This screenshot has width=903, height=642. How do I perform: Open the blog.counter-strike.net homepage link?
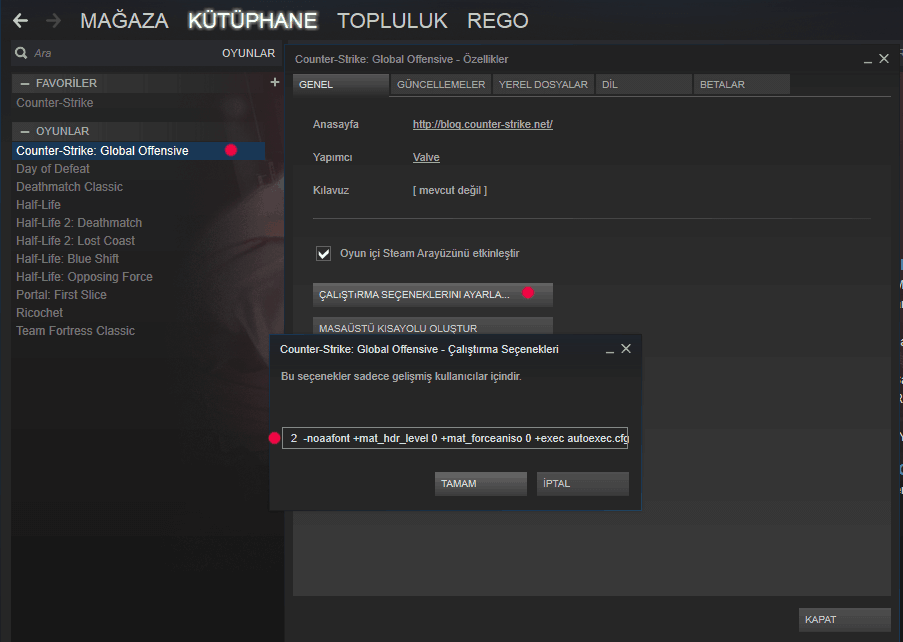tap(483, 124)
